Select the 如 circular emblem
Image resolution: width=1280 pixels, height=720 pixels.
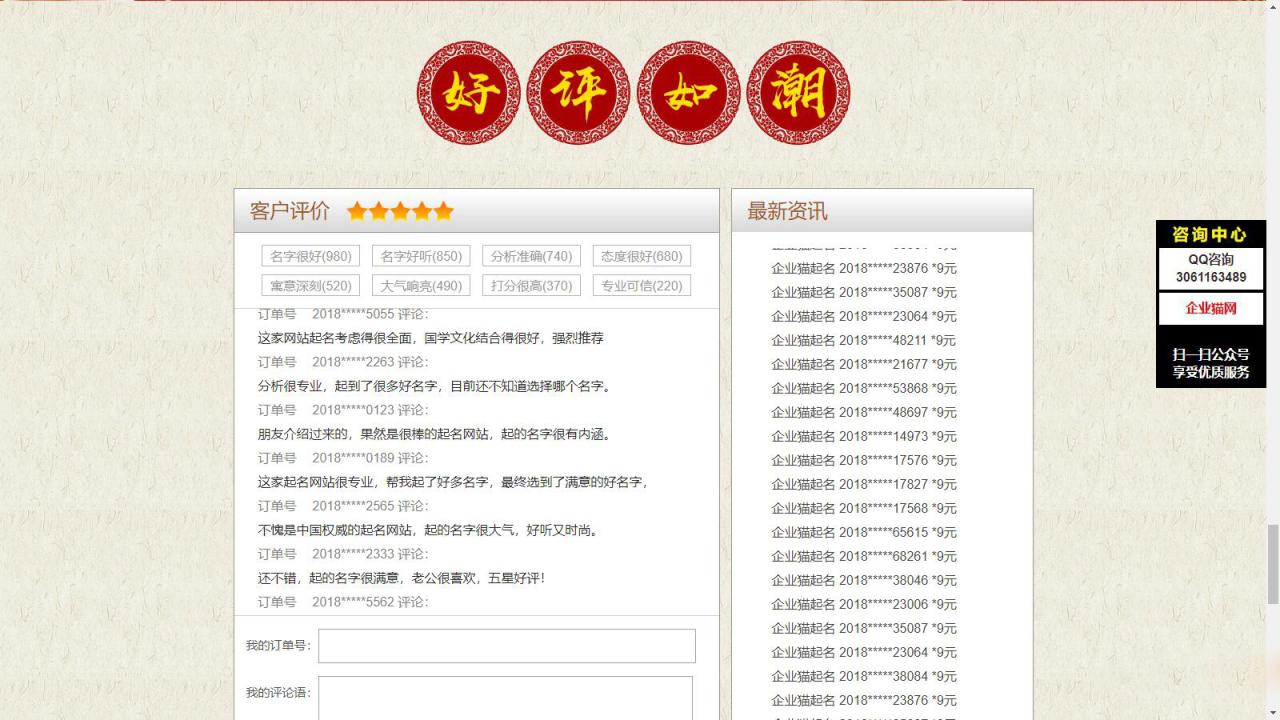tap(687, 92)
